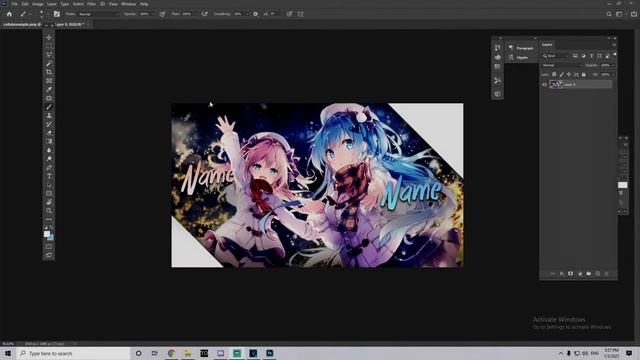Select the Dodge tool

(x=49, y=159)
